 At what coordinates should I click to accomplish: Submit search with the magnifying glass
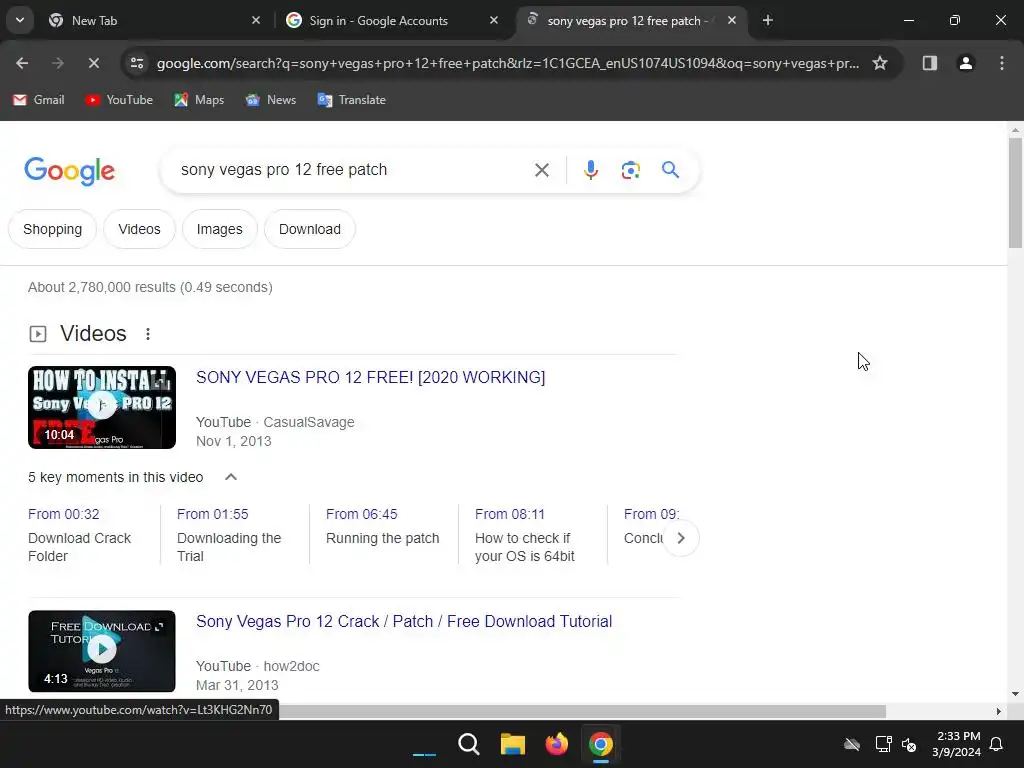[670, 170]
